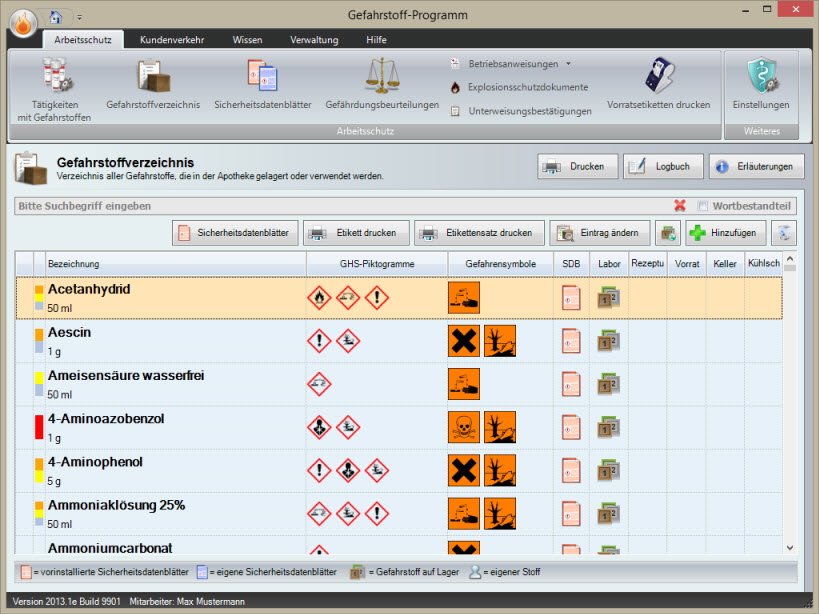The image size is (819, 614).
Task: Click the Vorrat column header
Action: pyautogui.click(x=687, y=264)
